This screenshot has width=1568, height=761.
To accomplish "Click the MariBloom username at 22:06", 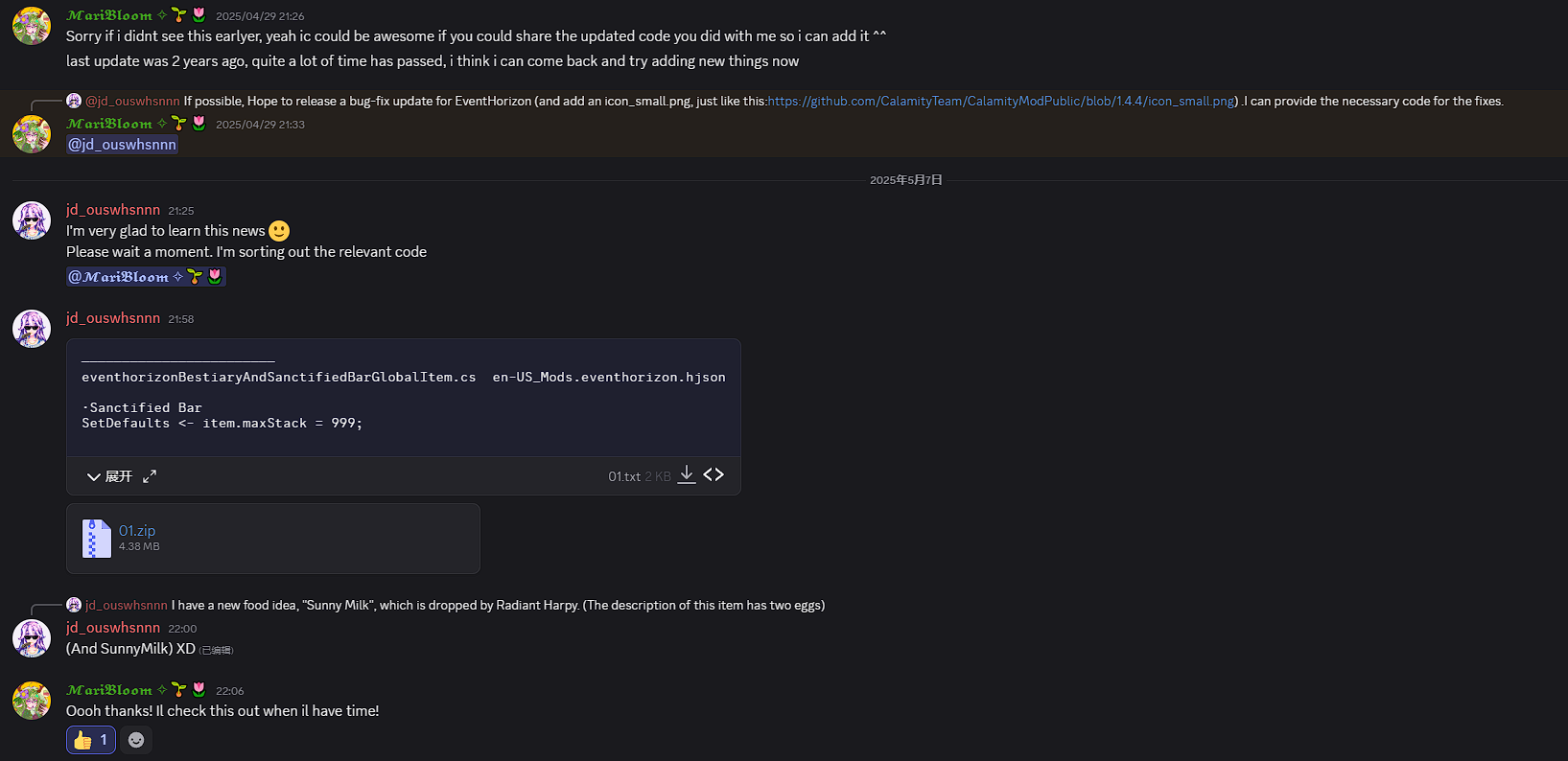I will 109,690.
